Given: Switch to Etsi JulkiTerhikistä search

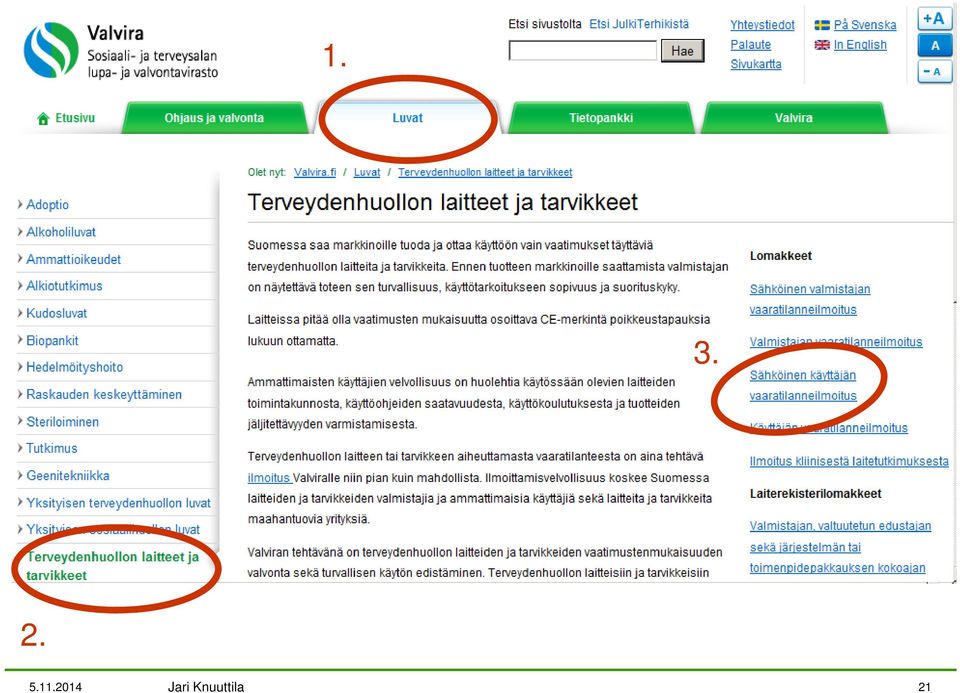Looking at the screenshot, I should coord(639,24).
